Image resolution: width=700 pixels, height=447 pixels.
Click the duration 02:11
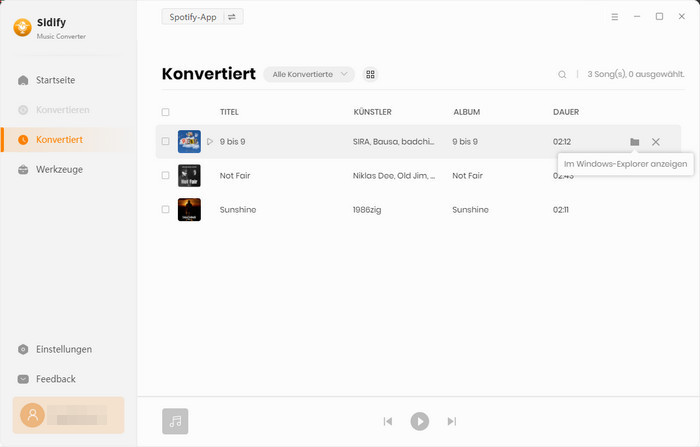[561, 209]
